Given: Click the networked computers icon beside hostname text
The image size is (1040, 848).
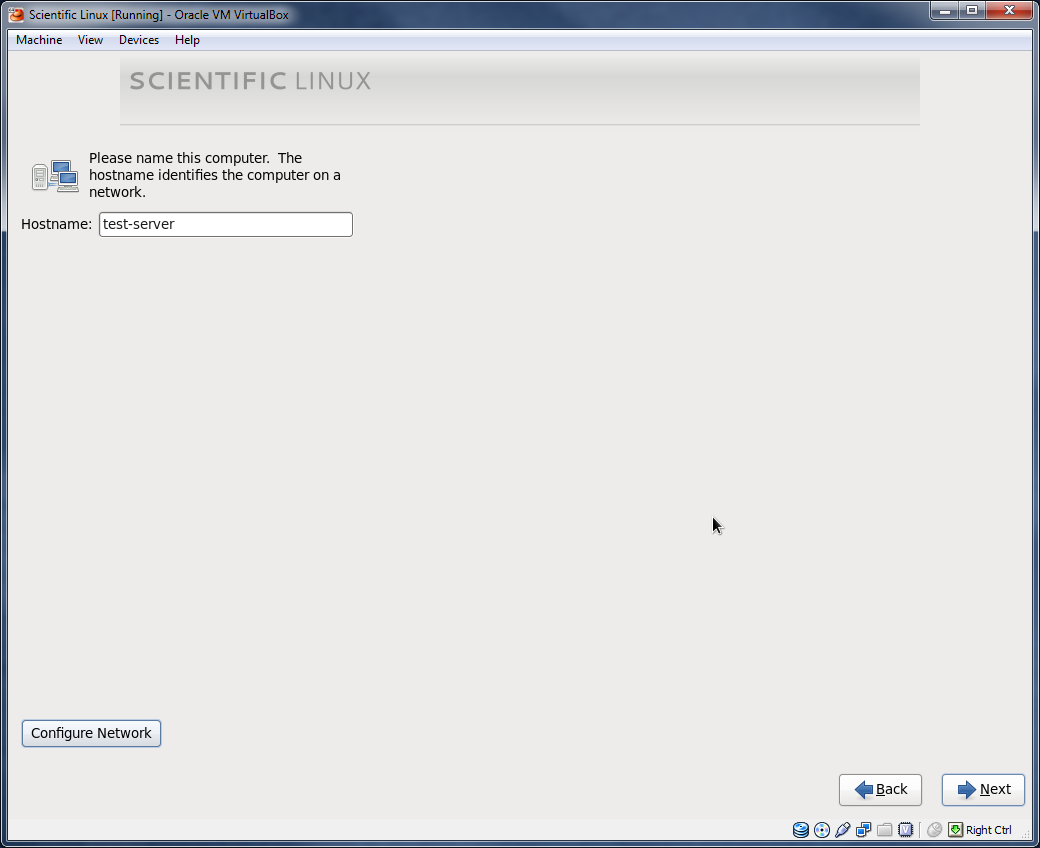Looking at the screenshot, I should pos(55,176).
